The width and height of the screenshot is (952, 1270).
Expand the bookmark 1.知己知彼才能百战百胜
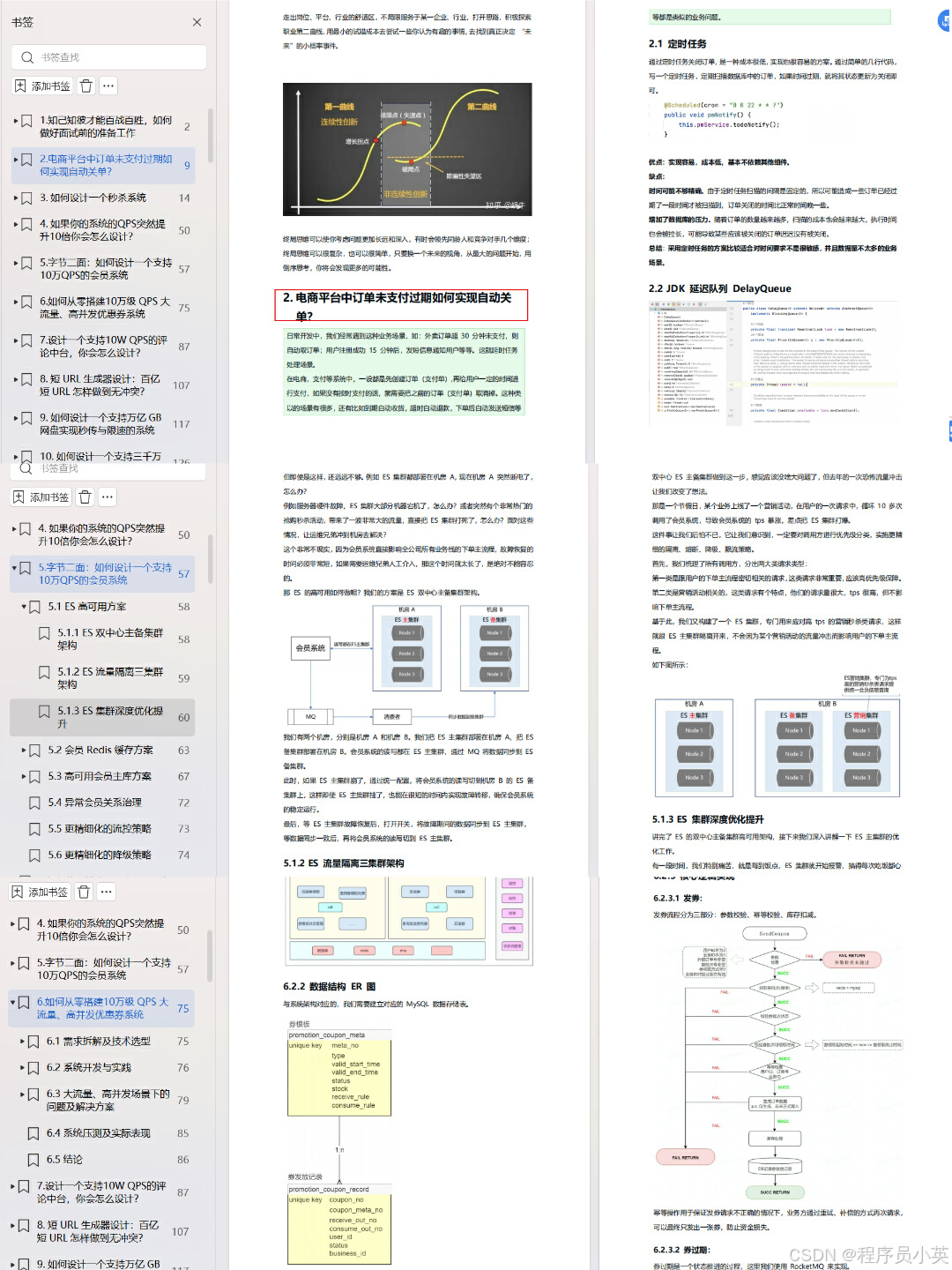pyautogui.click(x=16, y=121)
